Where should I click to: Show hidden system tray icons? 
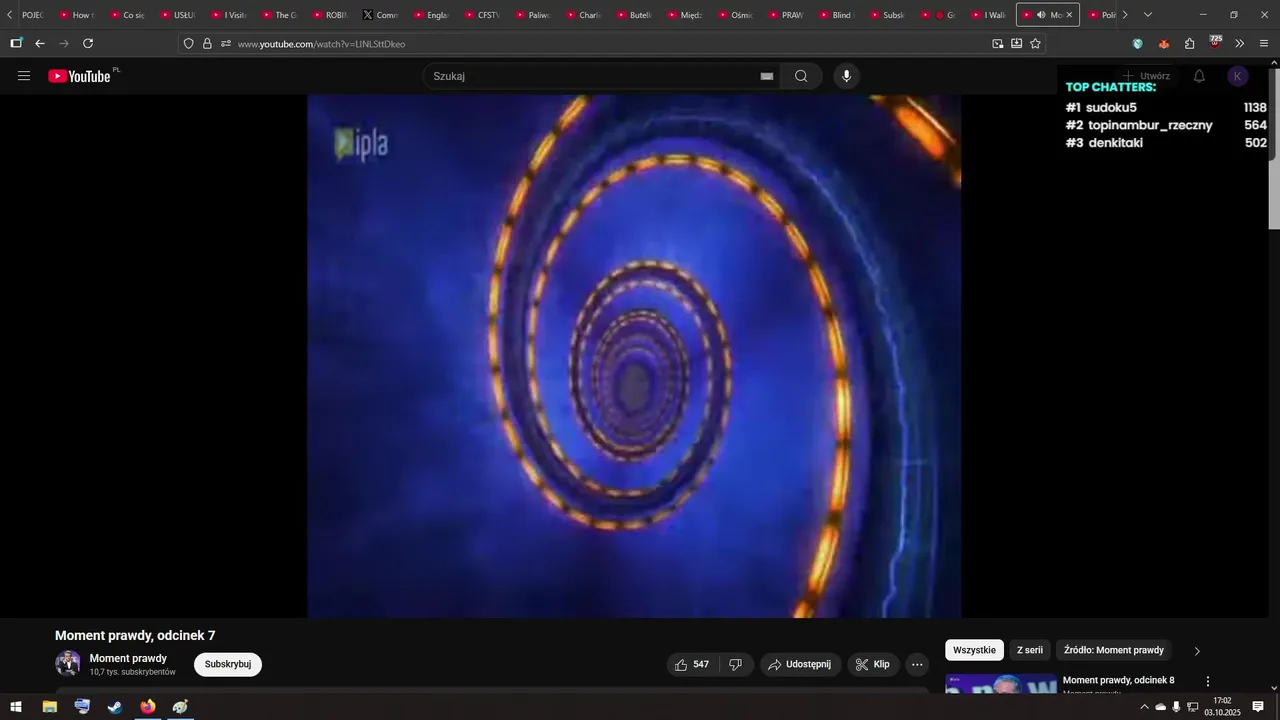click(1144, 707)
